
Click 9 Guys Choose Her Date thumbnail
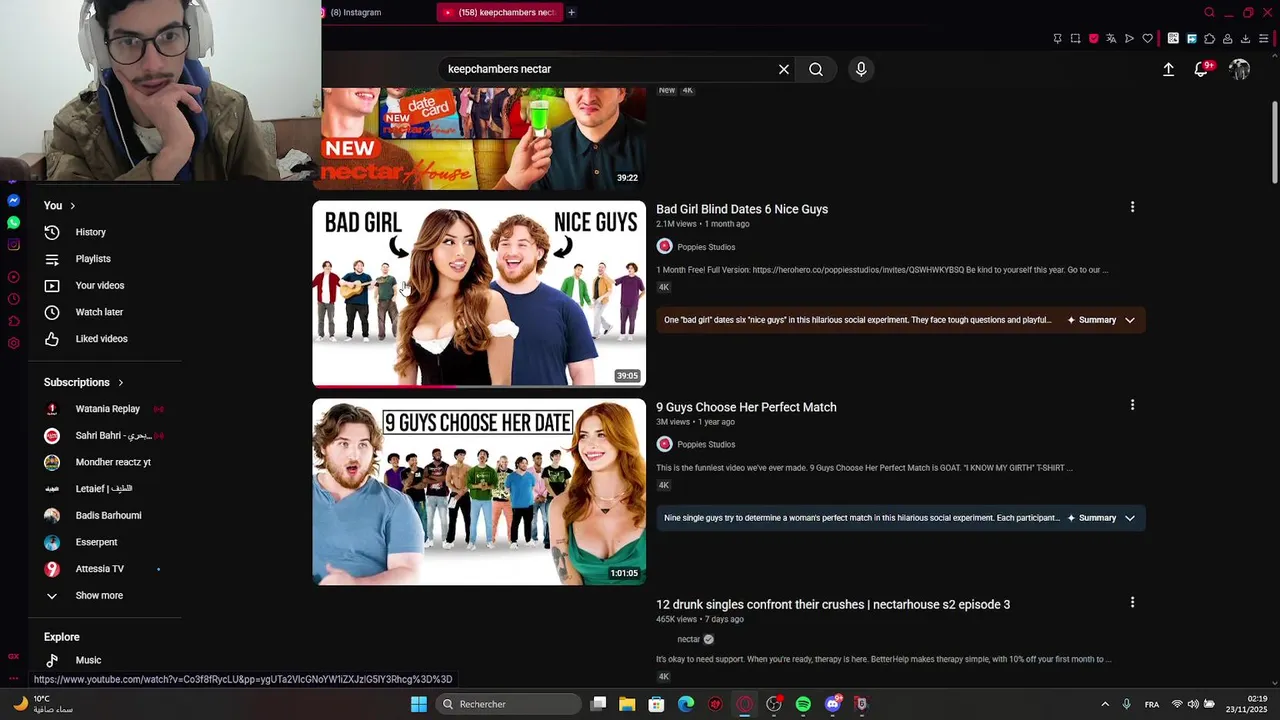[x=479, y=492]
